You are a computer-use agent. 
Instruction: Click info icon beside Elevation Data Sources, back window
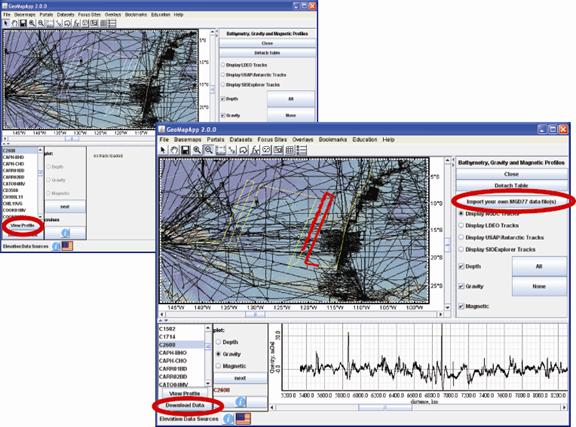click(x=56, y=246)
